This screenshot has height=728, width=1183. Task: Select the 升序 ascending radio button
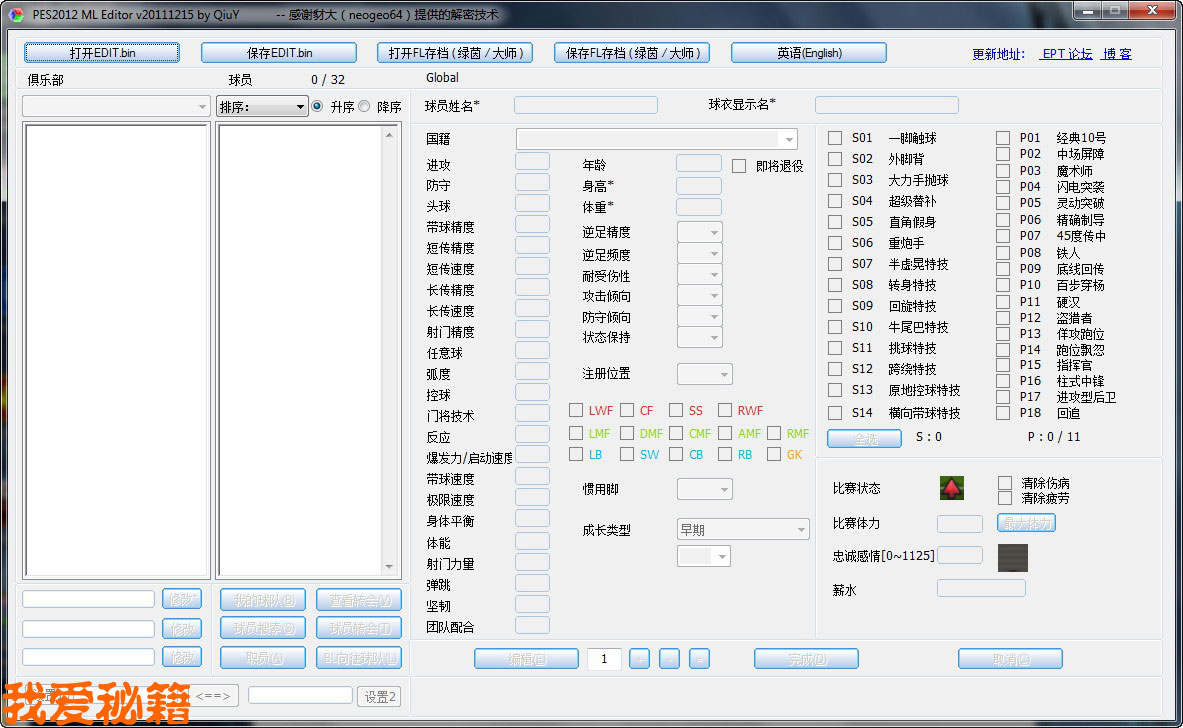pyautogui.click(x=318, y=106)
